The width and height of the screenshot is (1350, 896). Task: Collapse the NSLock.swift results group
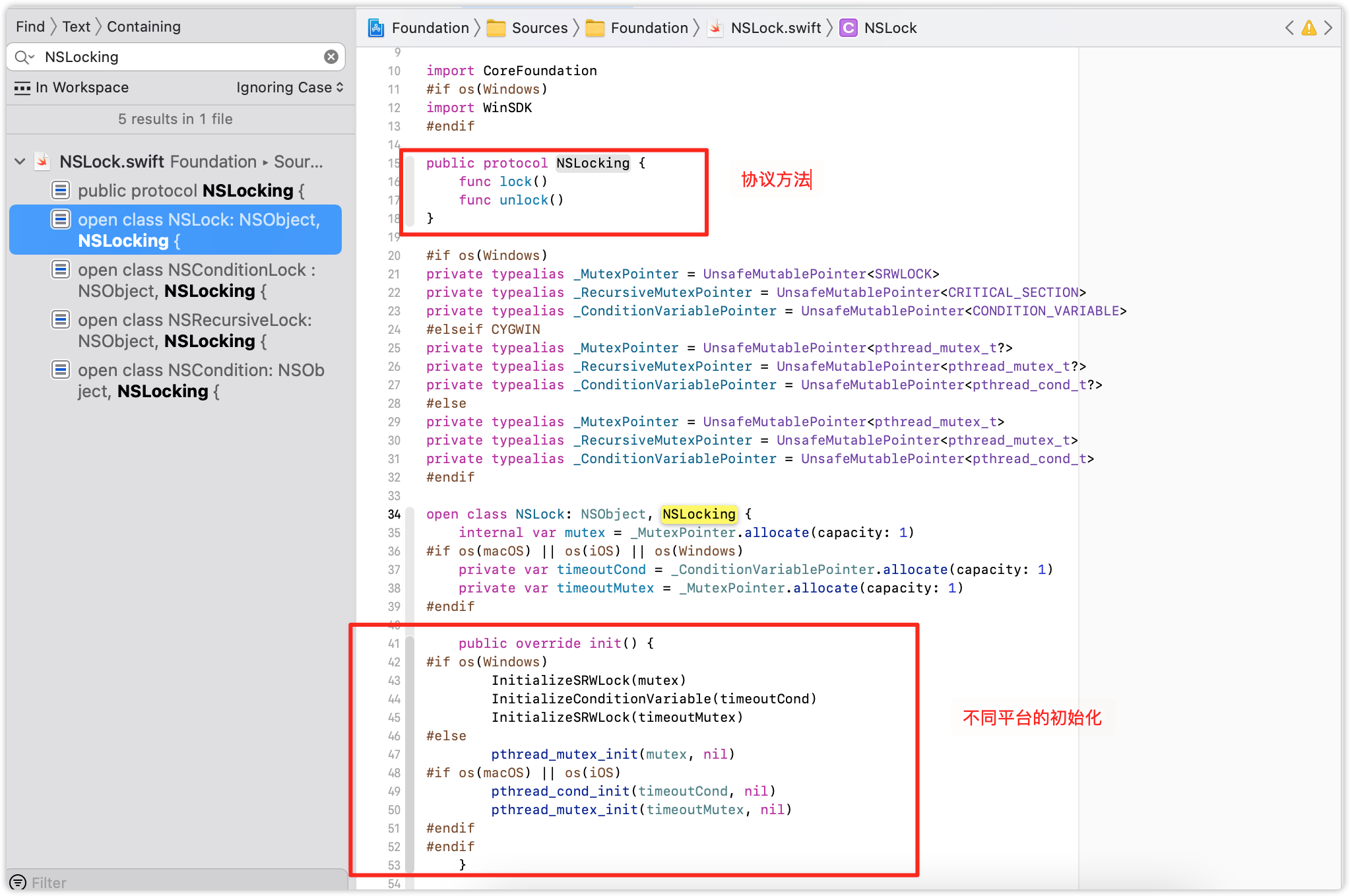[x=20, y=162]
